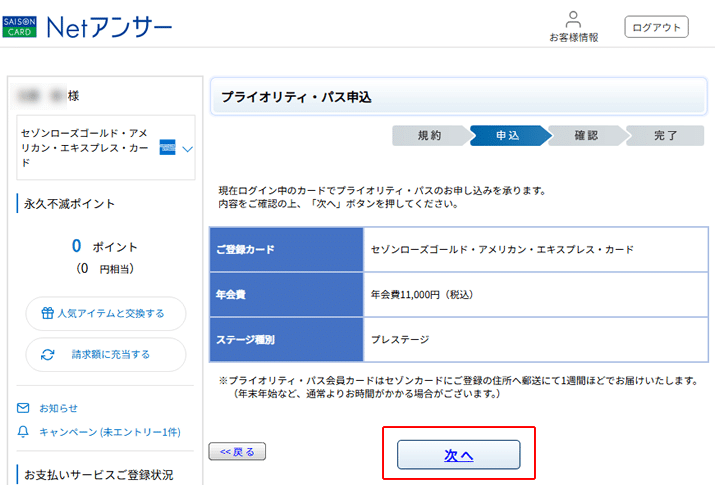
Task: Click the envelope notification icon
Action: click(x=23, y=408)
